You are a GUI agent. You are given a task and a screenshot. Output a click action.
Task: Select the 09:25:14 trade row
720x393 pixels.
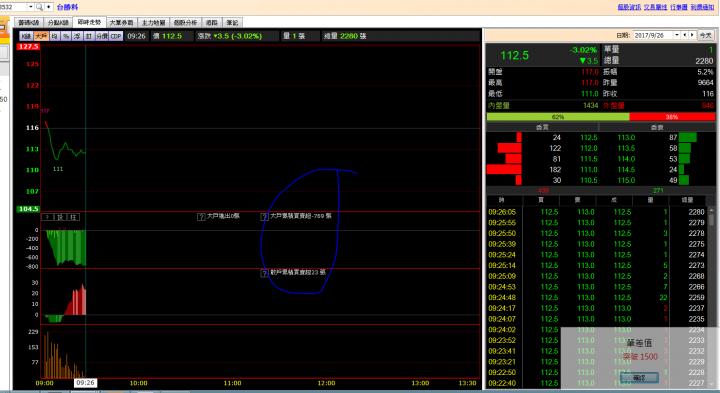click(x=597, y=265)
